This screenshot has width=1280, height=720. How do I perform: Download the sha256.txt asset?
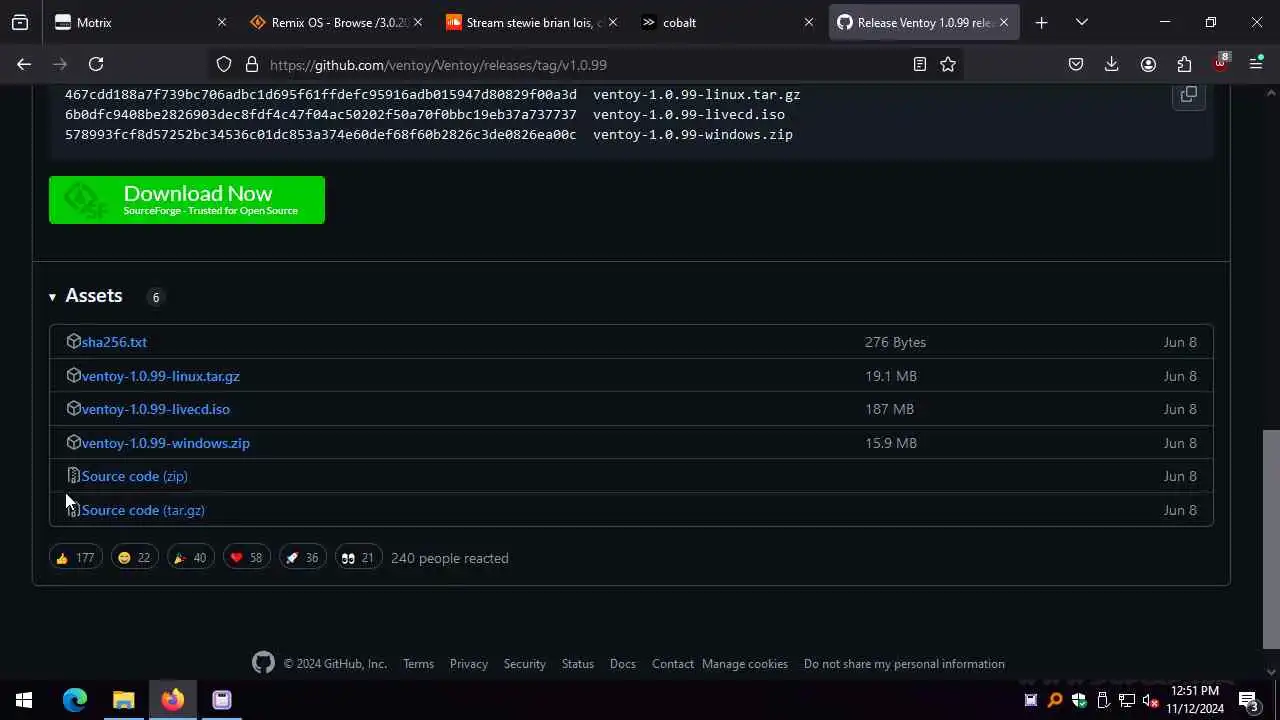coord(114,342)
